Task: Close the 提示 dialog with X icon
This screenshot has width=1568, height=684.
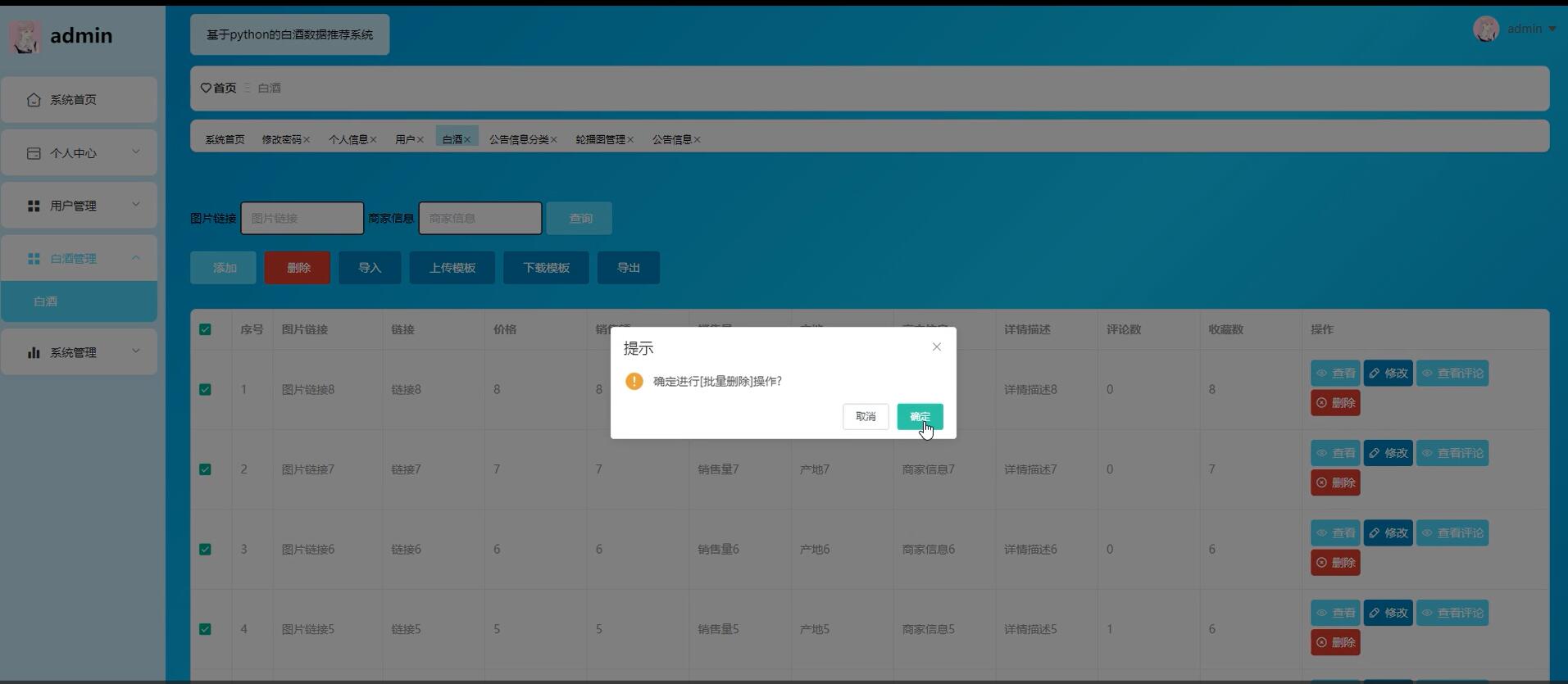Action: pyautogui.click(x=937, y=347)
